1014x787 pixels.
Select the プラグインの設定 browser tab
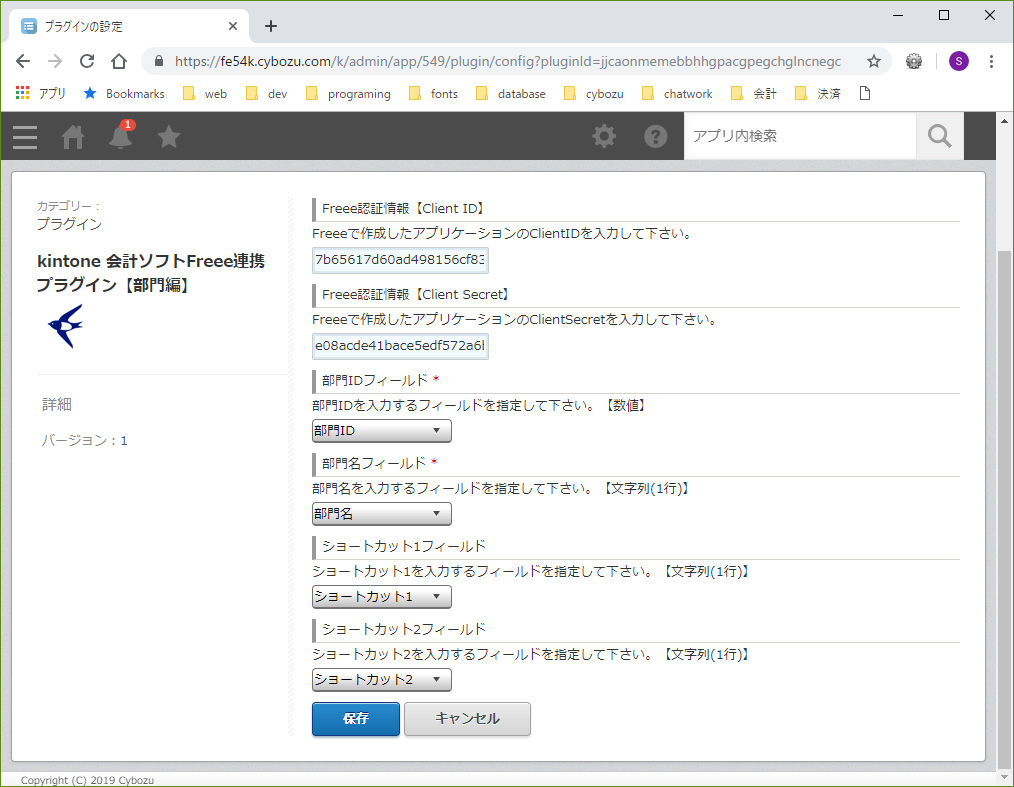pos(128,26)
